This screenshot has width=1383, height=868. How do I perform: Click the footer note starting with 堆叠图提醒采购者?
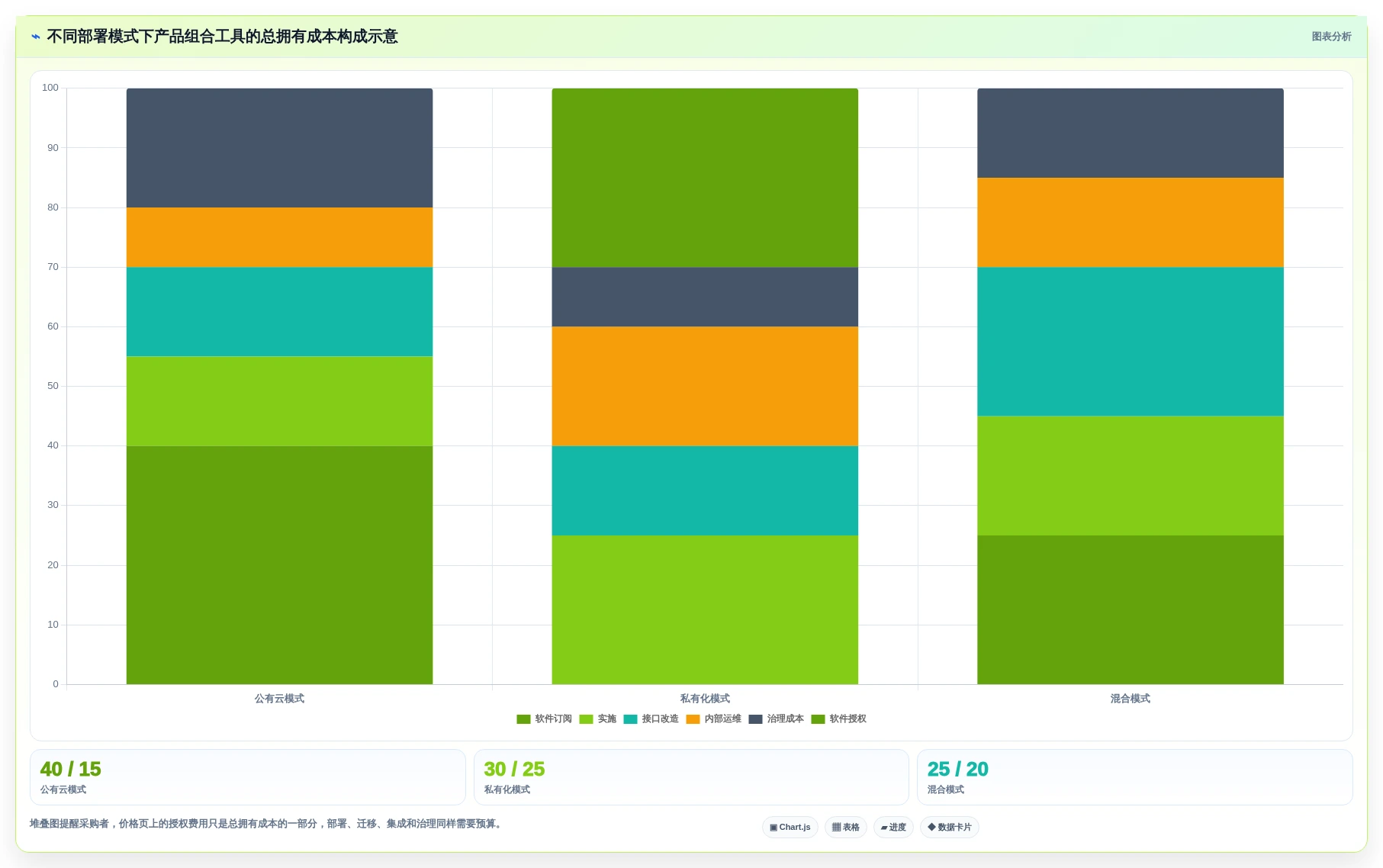[x=268, y=824]
